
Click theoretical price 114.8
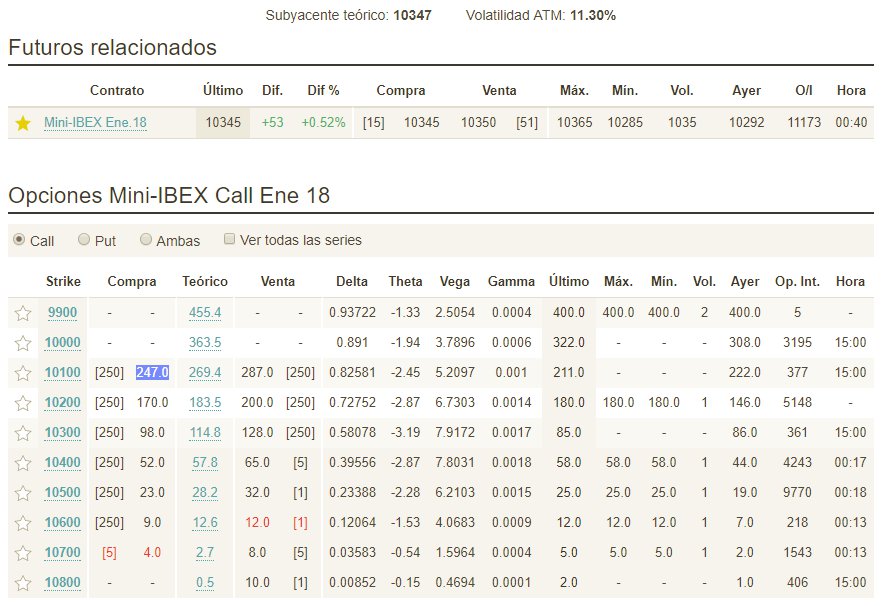pyautogui.click(x=205, y=432)
